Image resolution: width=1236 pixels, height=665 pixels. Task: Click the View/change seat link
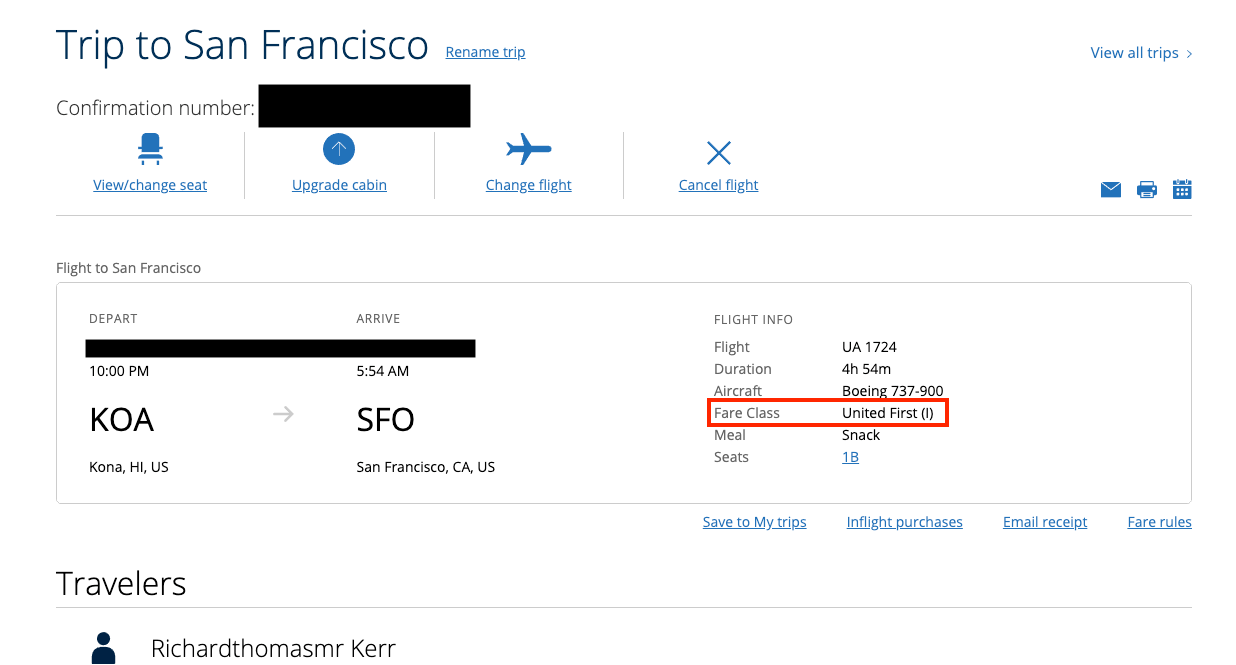pyautogui.click(x=150, y=185)
